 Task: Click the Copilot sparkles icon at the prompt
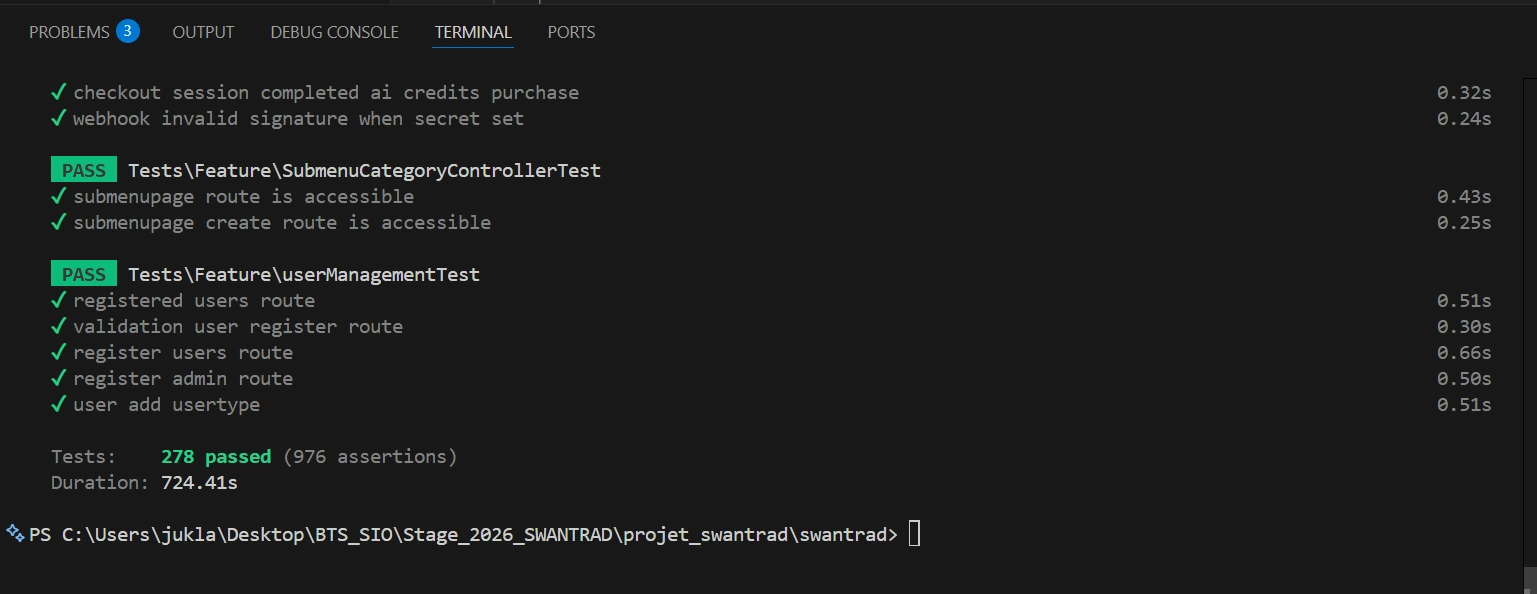point(12,533)
